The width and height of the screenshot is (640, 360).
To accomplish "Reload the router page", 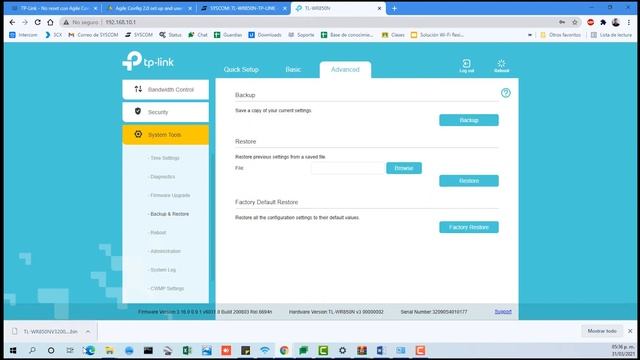I will point(38,22).
